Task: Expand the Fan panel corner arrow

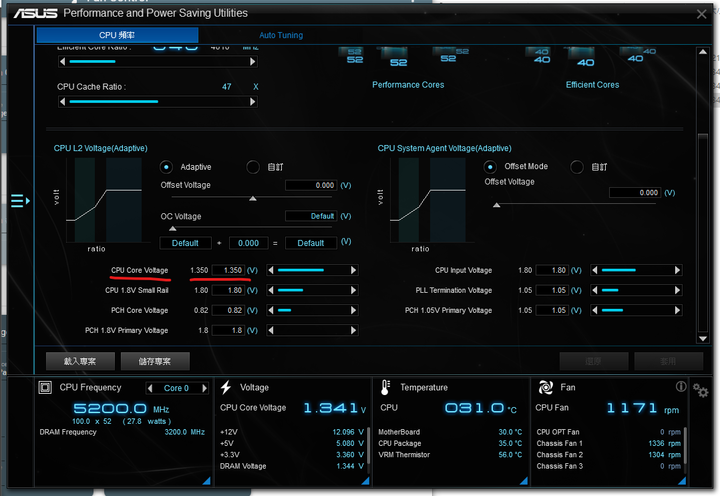Action: point(682,481)
